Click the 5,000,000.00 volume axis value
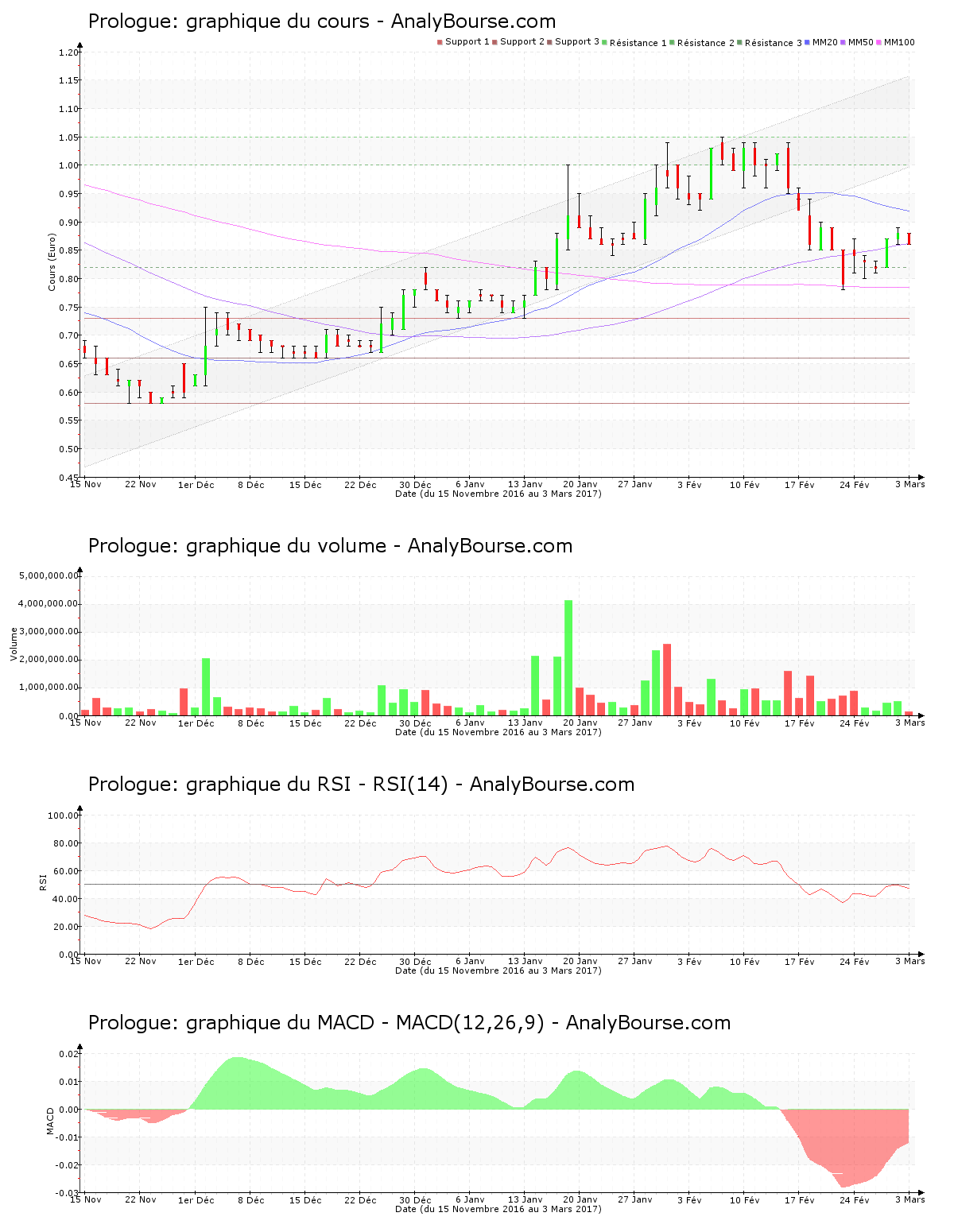The image size is (954, 1232). pyautogui.click(x=49, y=575)
